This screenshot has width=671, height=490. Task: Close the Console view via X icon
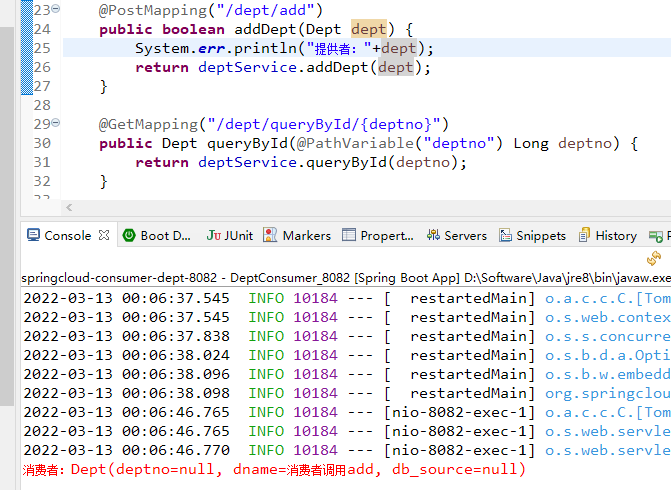104,235
